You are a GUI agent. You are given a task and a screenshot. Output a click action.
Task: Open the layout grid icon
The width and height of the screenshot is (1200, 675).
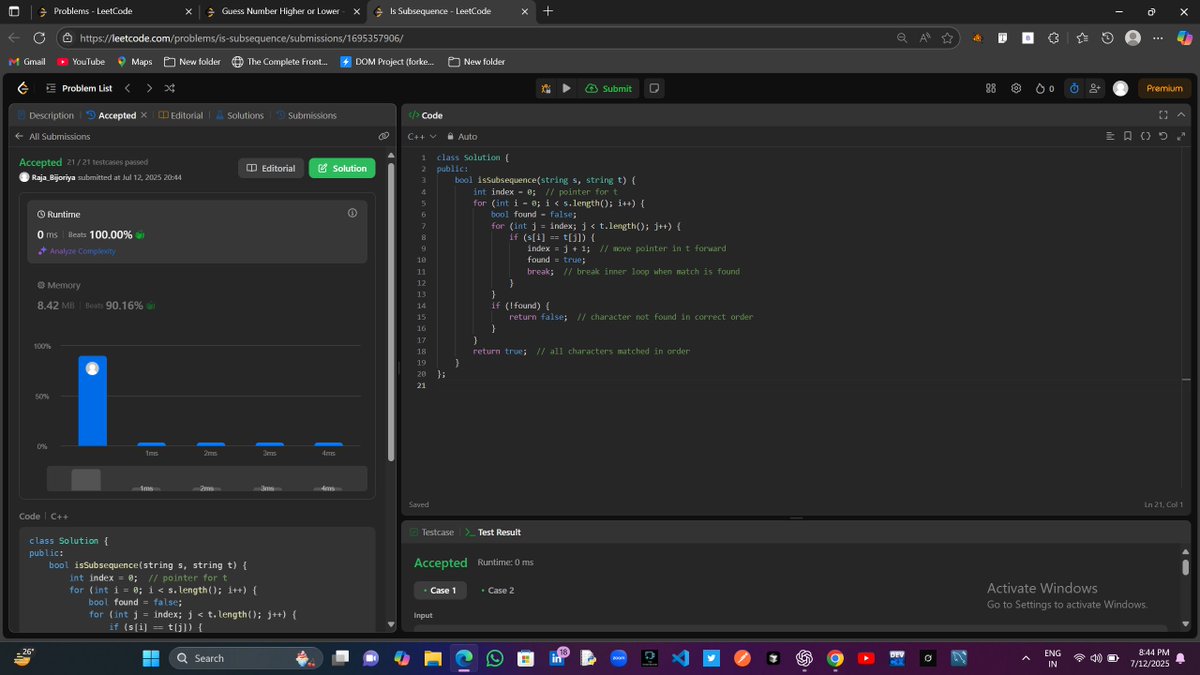991,88
